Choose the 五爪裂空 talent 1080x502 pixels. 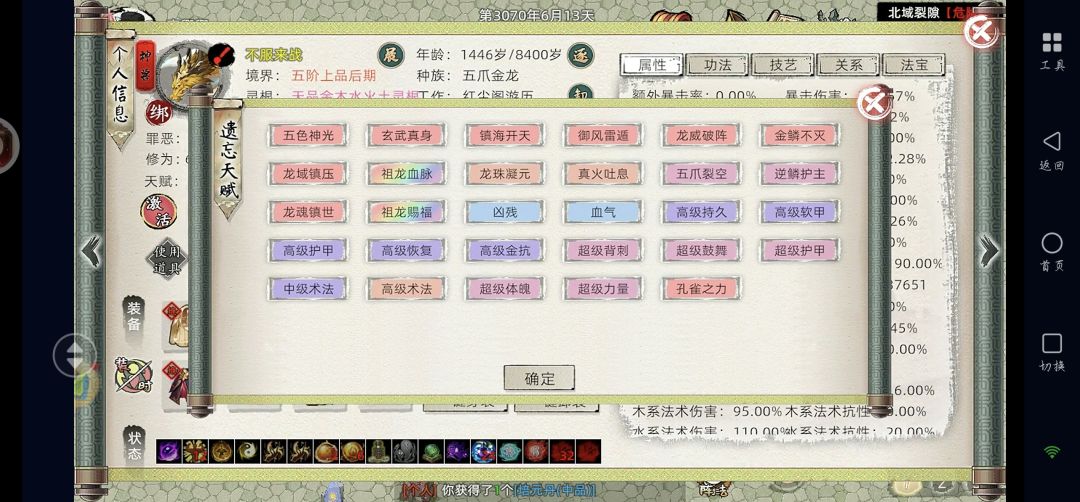coord(701,174)
